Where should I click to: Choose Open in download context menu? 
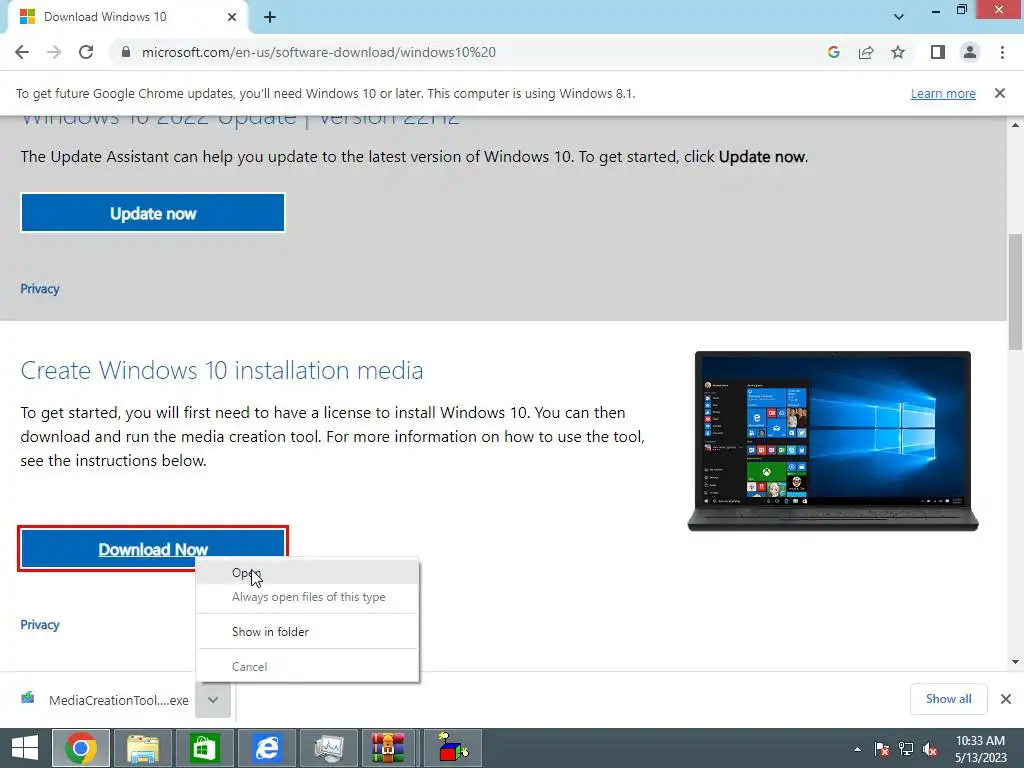(307, 573)
